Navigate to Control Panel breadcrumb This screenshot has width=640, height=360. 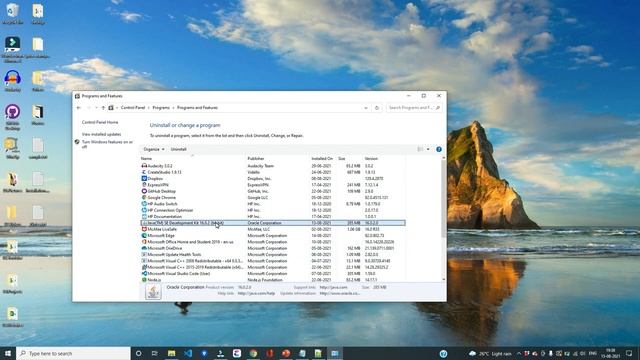(133, 108)
